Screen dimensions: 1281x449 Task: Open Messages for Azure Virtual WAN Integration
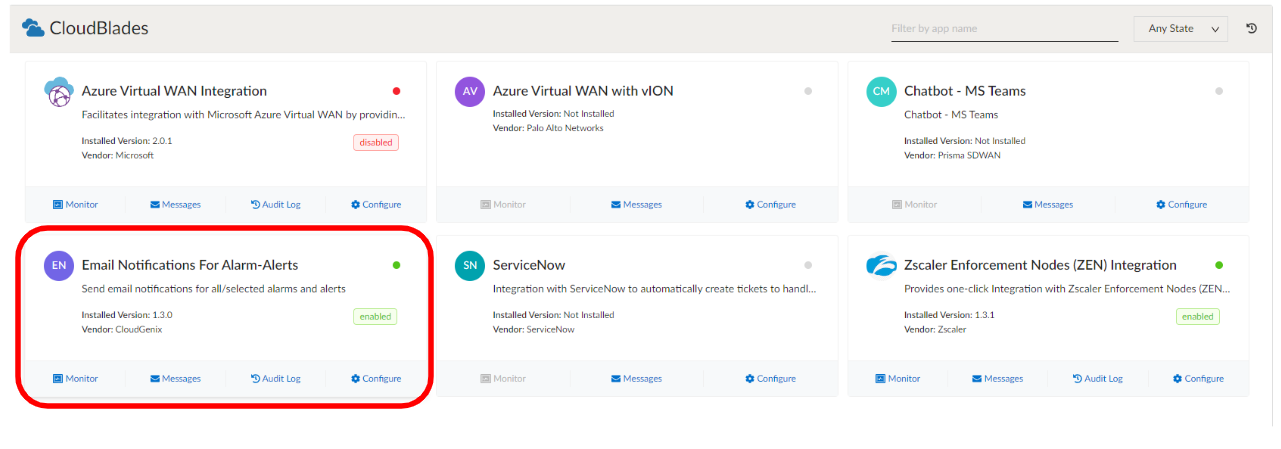[x=175, y=204]
